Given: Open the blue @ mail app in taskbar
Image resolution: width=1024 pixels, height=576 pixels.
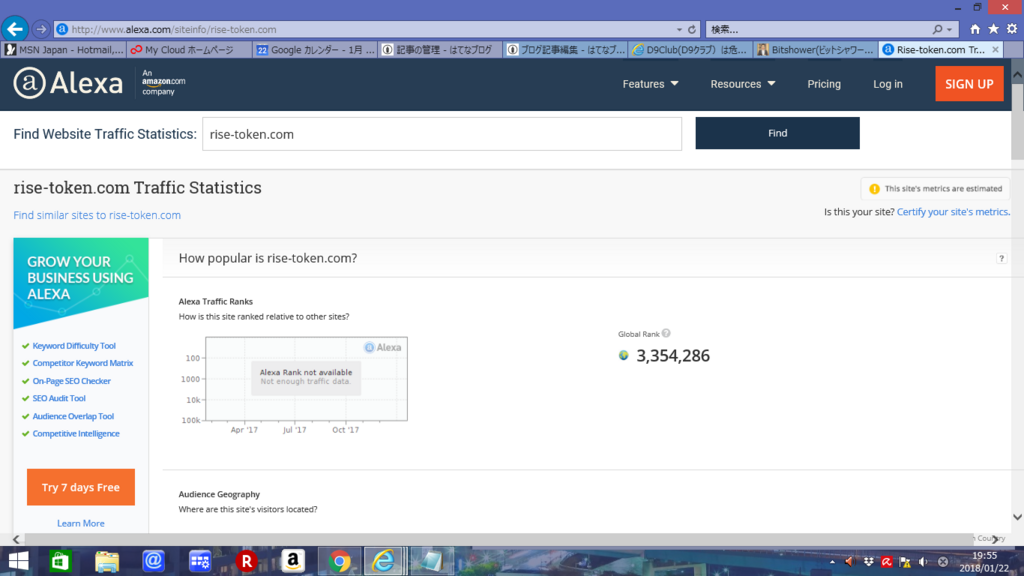Looking at the screenshot, I should (x=153, y=561).
